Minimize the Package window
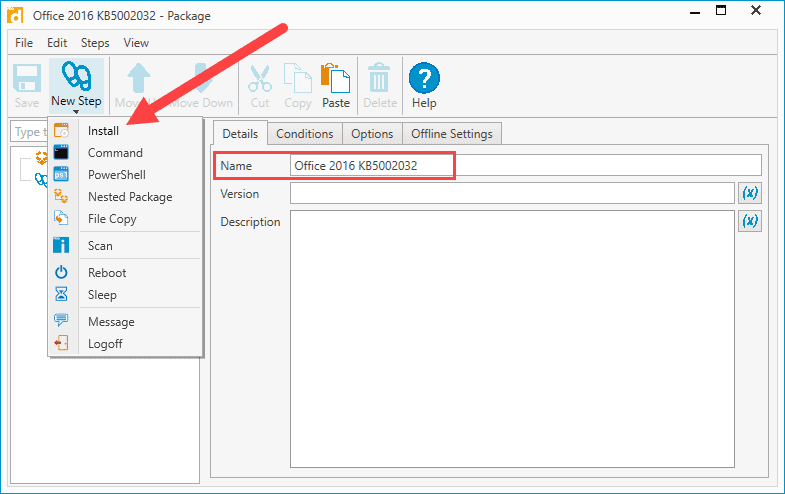Screen dimensions: 785x494 point(695,12)
